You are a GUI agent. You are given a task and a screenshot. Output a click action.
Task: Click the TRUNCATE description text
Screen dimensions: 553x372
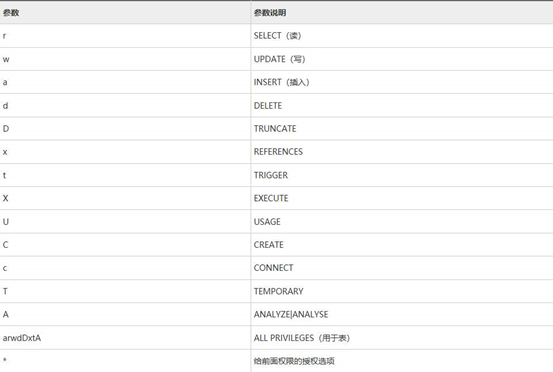click(x=275, y=129)
